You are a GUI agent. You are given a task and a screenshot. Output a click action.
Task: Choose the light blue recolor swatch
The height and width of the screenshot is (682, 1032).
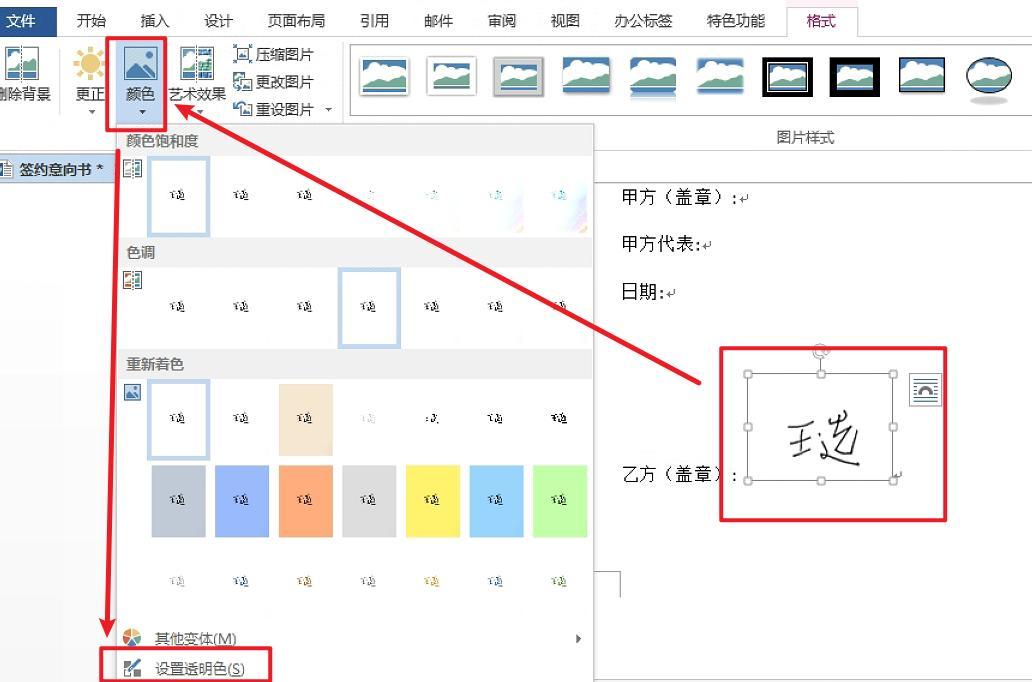[496, 501]
